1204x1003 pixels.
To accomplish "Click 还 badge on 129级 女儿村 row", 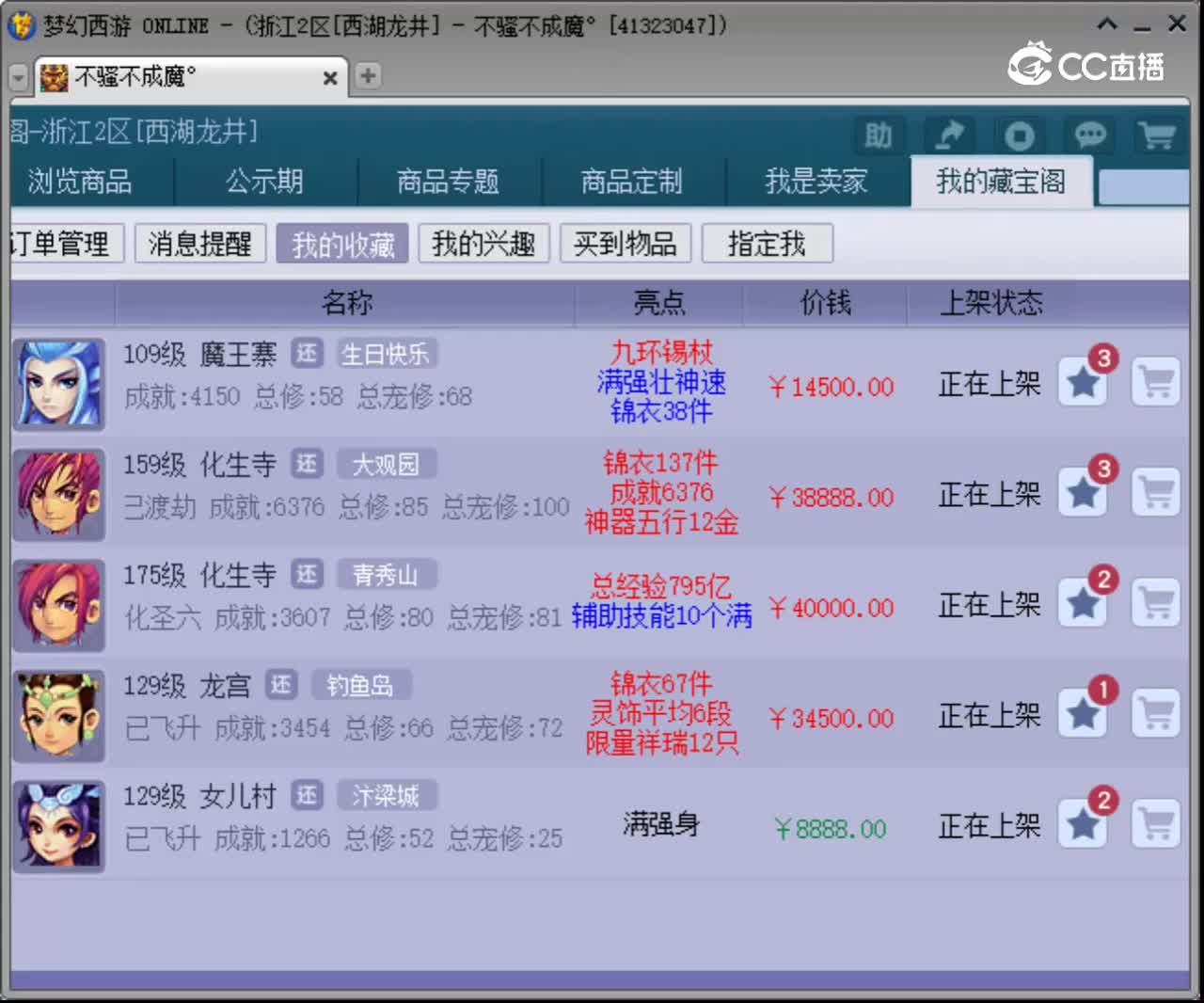I will (x=307, y=795).
